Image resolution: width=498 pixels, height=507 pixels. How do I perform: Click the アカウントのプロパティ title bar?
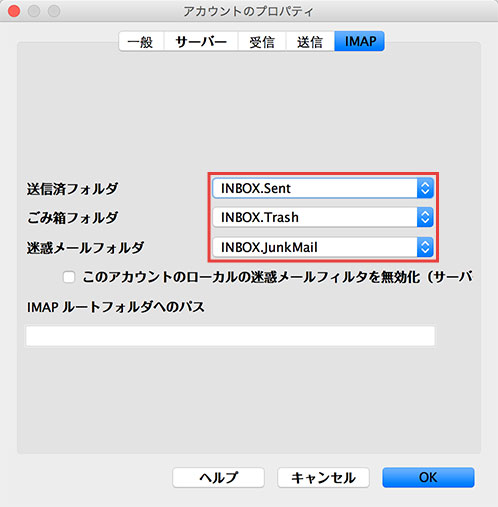(x=249, y=11)
